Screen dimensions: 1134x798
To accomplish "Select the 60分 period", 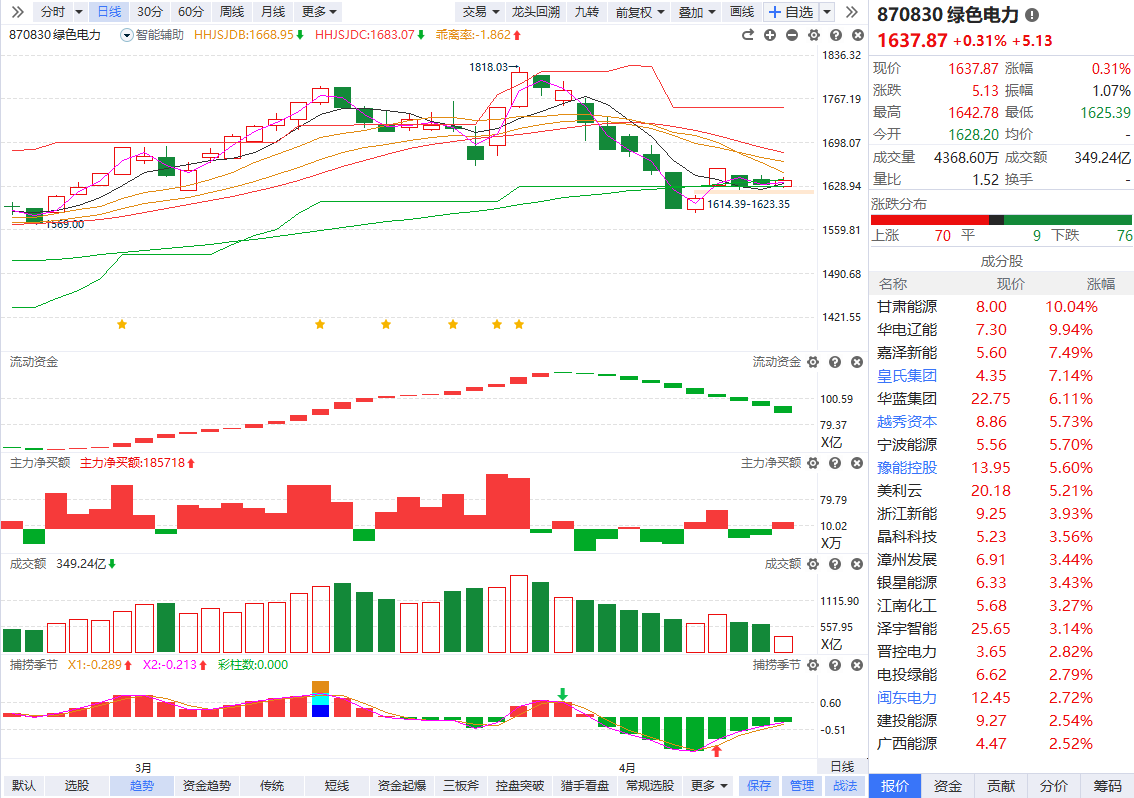I will [190, 12].
